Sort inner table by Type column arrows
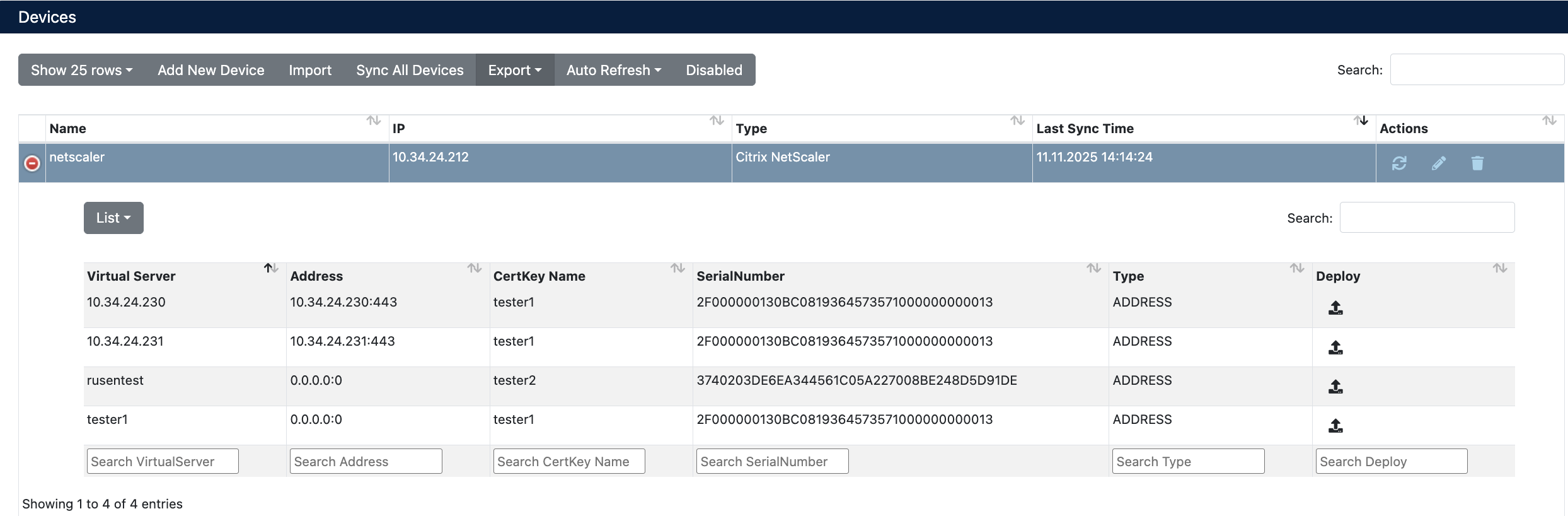This screenshot has height=516, width=1568. (x=1297, y=268)
